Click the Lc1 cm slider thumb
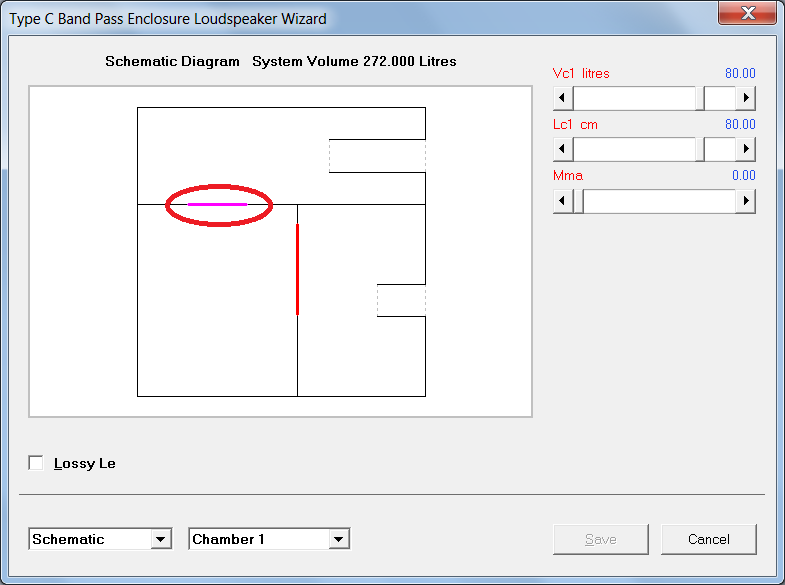 pyautogui.click(x=700, y=149)
